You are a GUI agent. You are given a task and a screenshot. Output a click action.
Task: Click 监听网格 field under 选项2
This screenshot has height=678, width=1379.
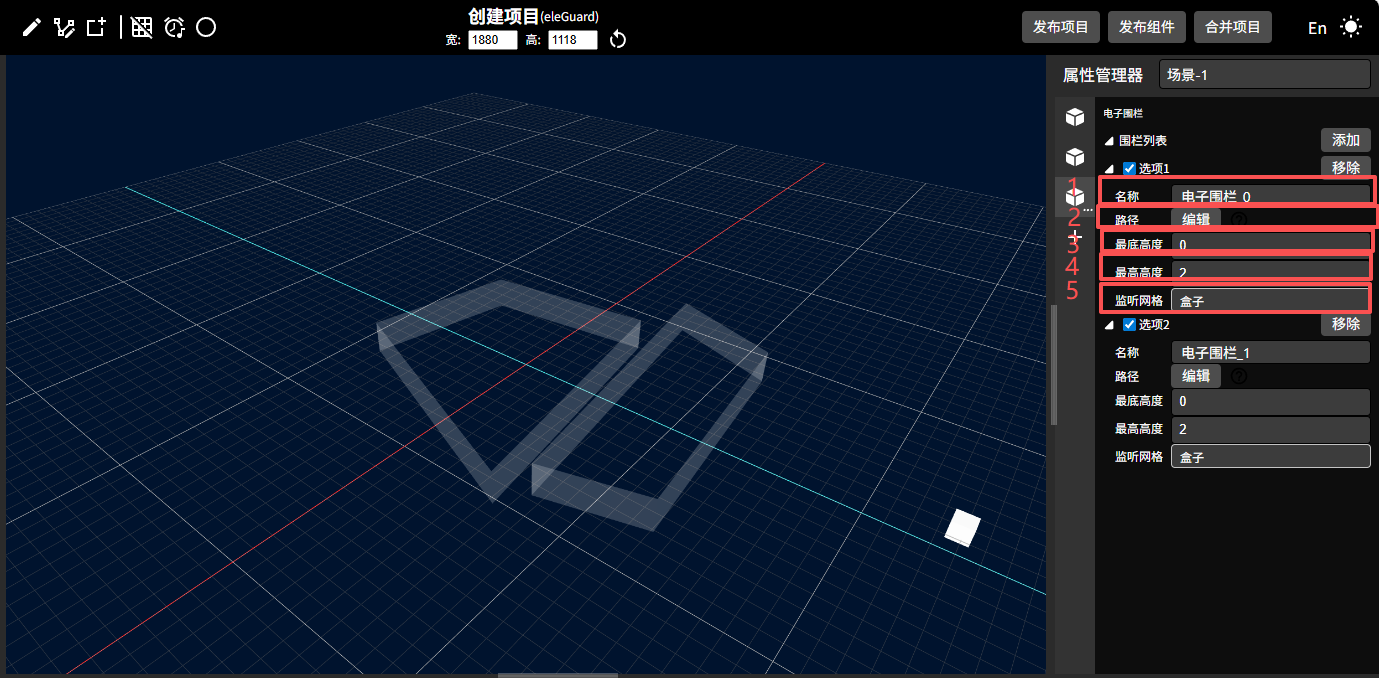coord(1270,456)
